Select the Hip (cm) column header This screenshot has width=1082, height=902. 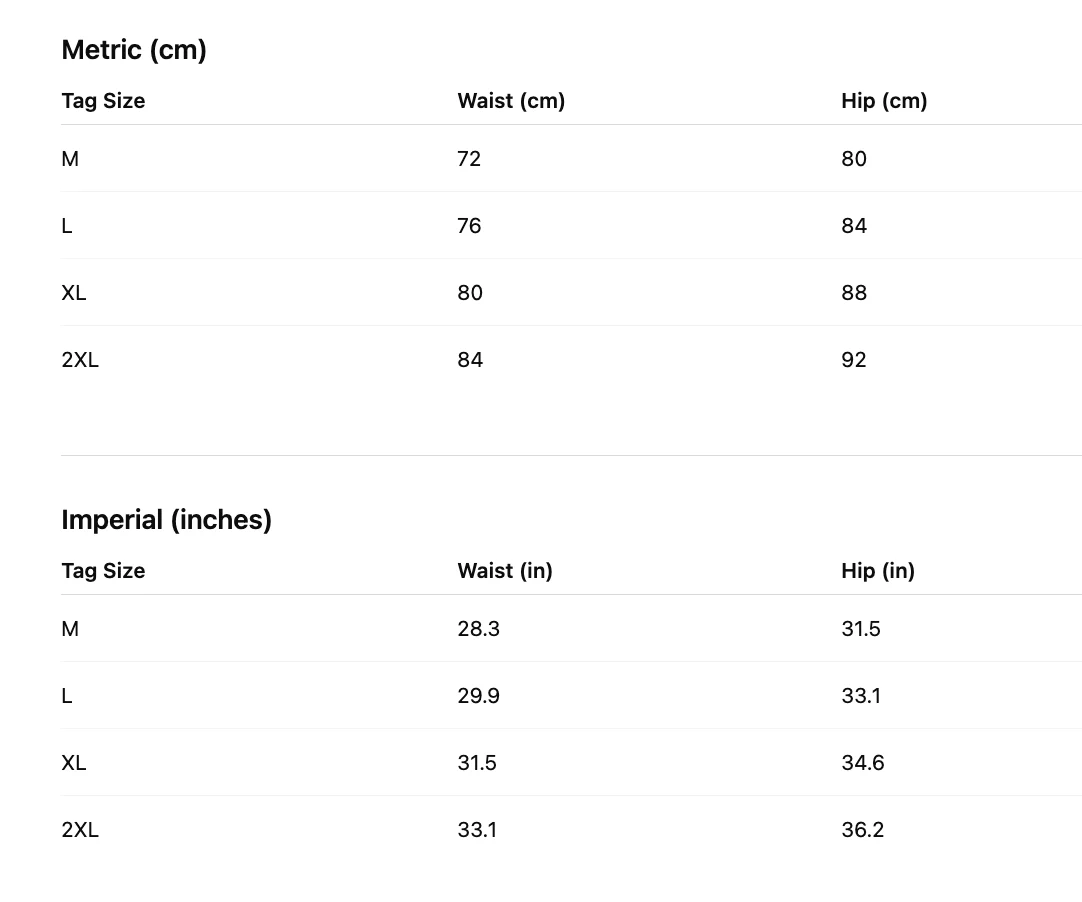(x=884, y=101)
